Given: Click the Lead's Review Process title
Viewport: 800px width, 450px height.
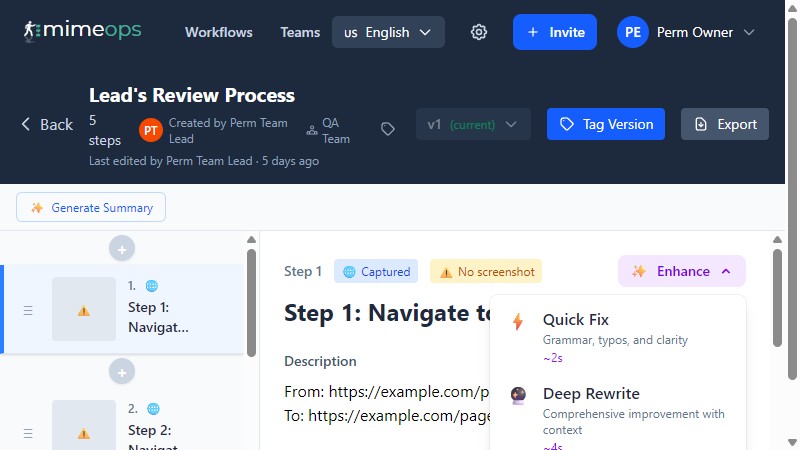Looking at the screenshot, I should 192,95.
